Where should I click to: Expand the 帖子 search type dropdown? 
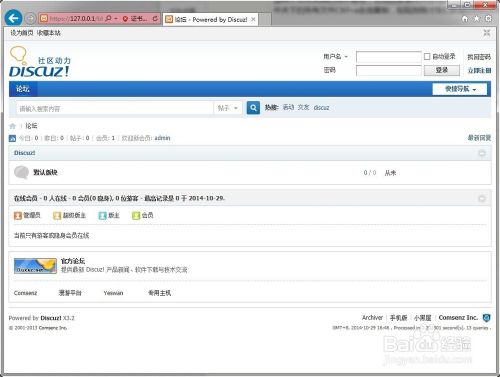pyautogui.click(x=228, y=108)
